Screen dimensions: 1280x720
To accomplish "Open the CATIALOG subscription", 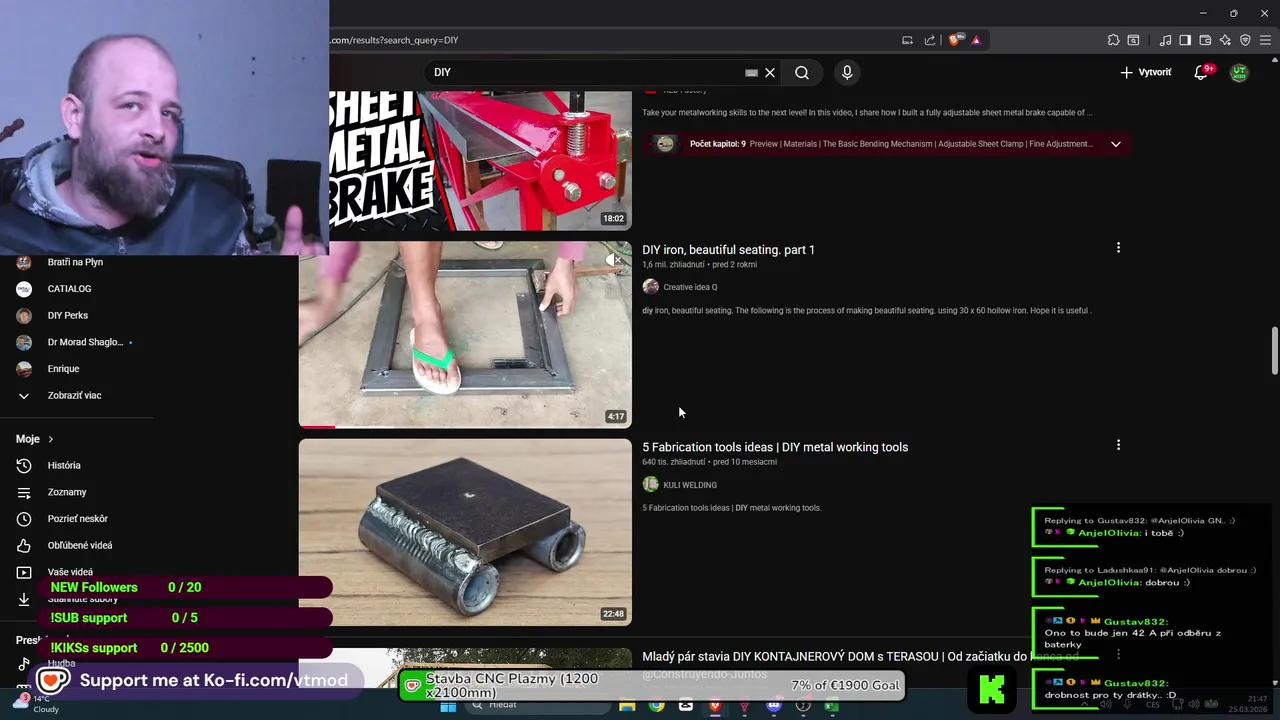I will click(x=69, y=289).
